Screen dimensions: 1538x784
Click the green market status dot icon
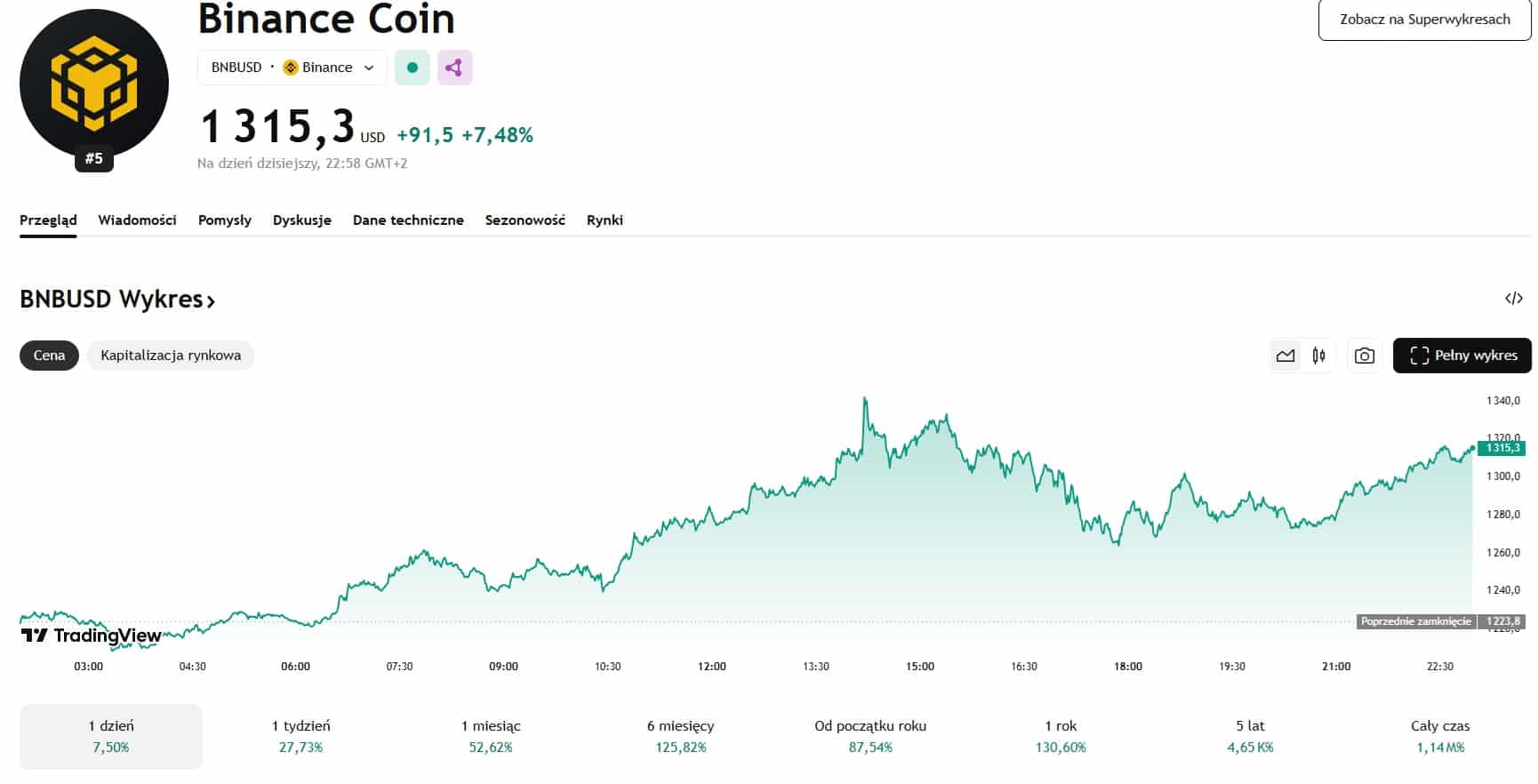click(413, 68)
